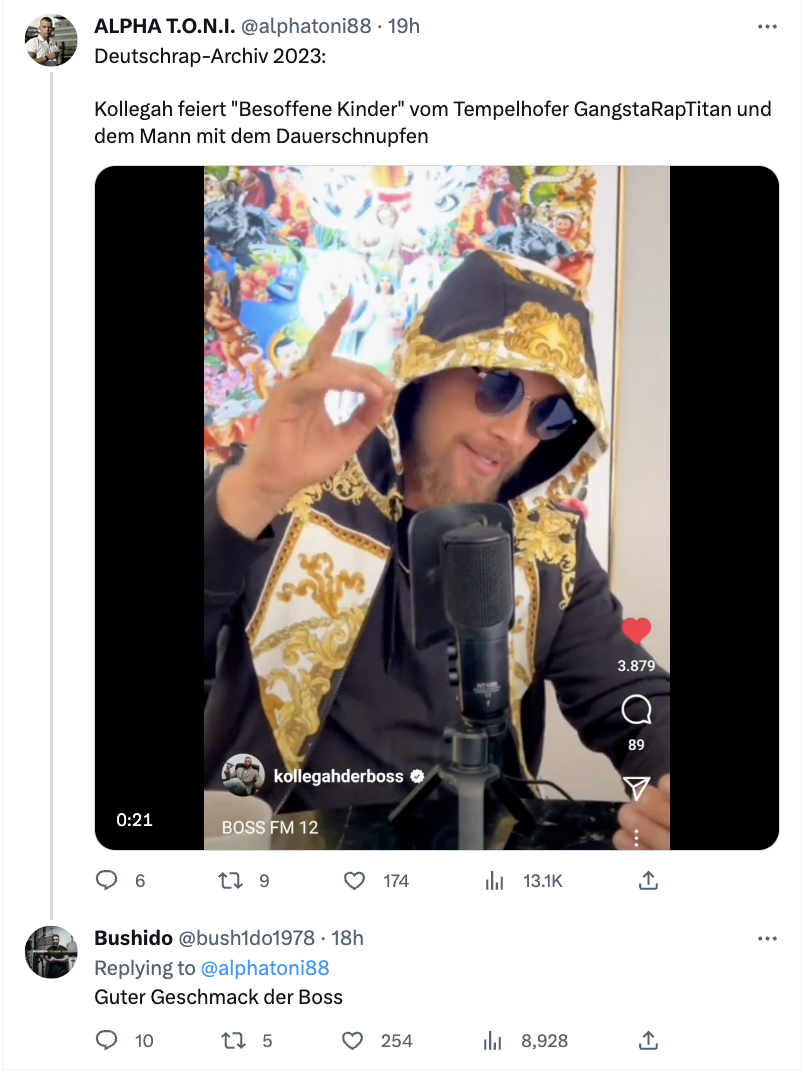Play the embedded Kollegah video
Viewport: 804px width, 1072px height.
coord(437,508)
